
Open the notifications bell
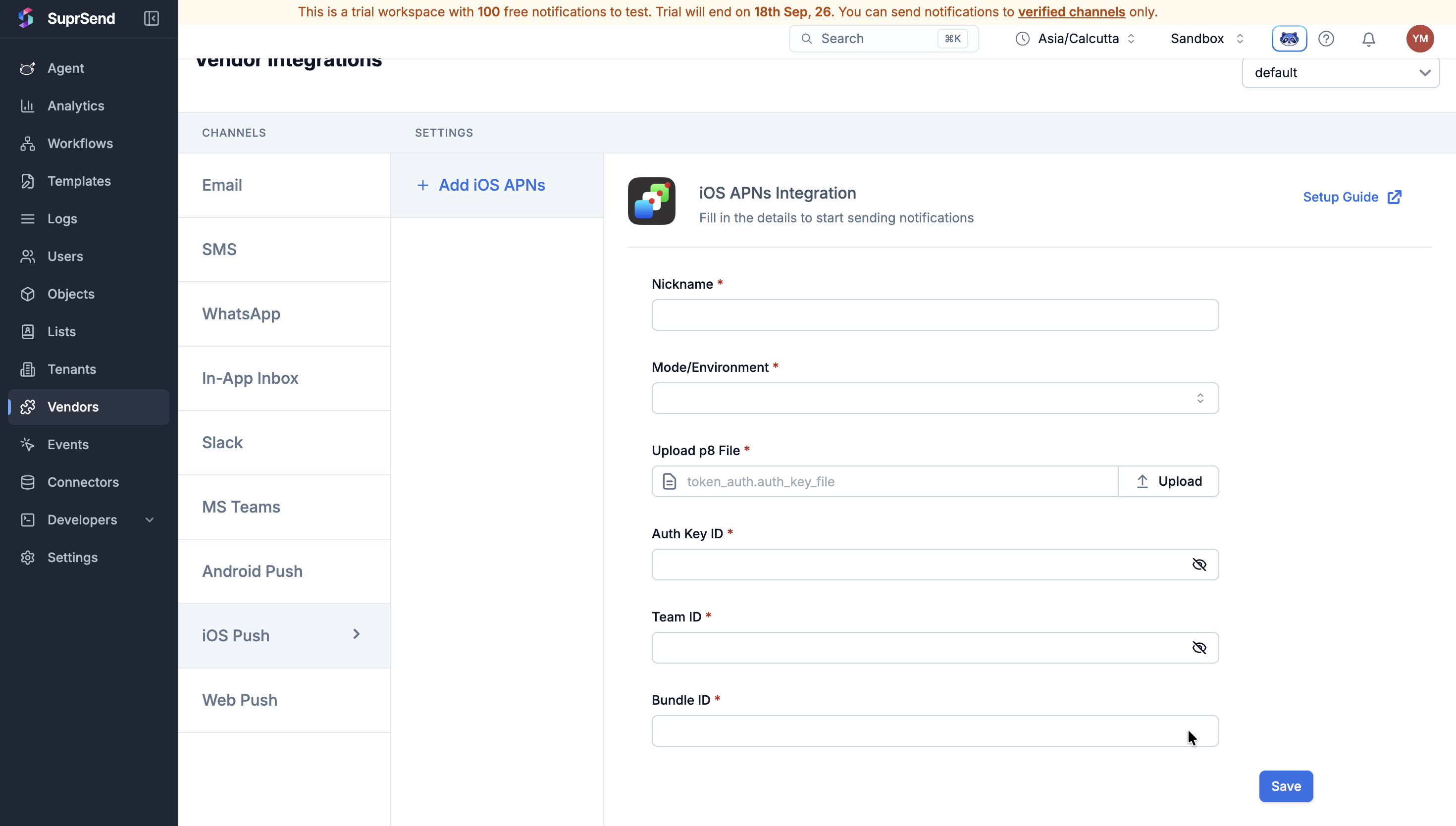tap(1369, 39)
